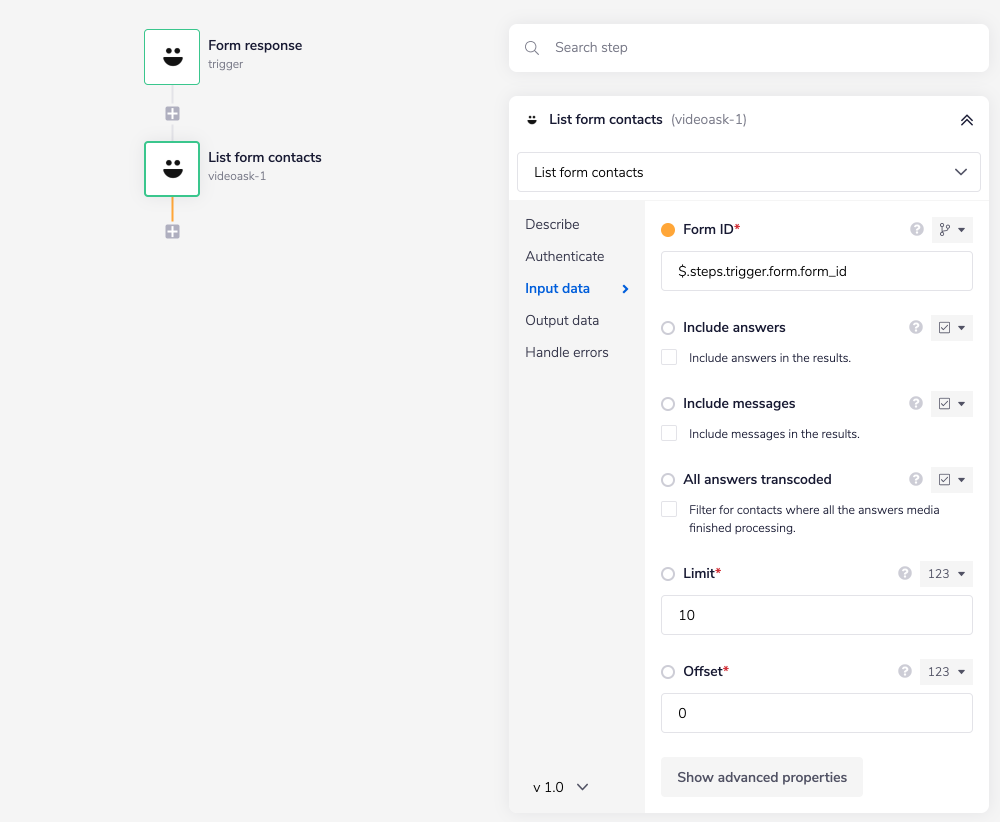Click the help icon beside Offset

point(905,672)
